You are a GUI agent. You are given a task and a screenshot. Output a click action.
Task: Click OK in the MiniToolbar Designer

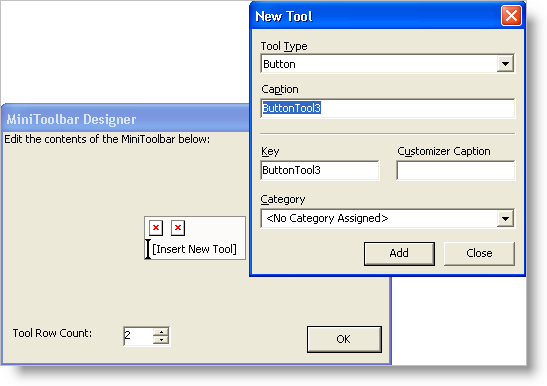click(x=344, y=339)
